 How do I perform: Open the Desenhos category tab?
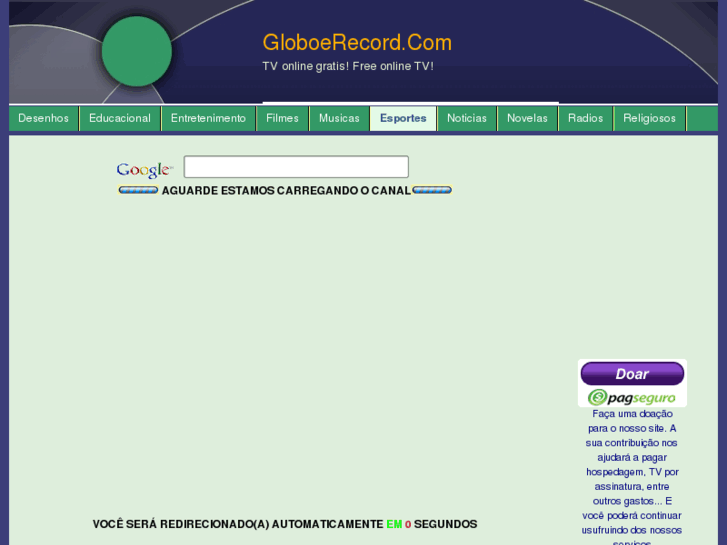pos(44,118)
